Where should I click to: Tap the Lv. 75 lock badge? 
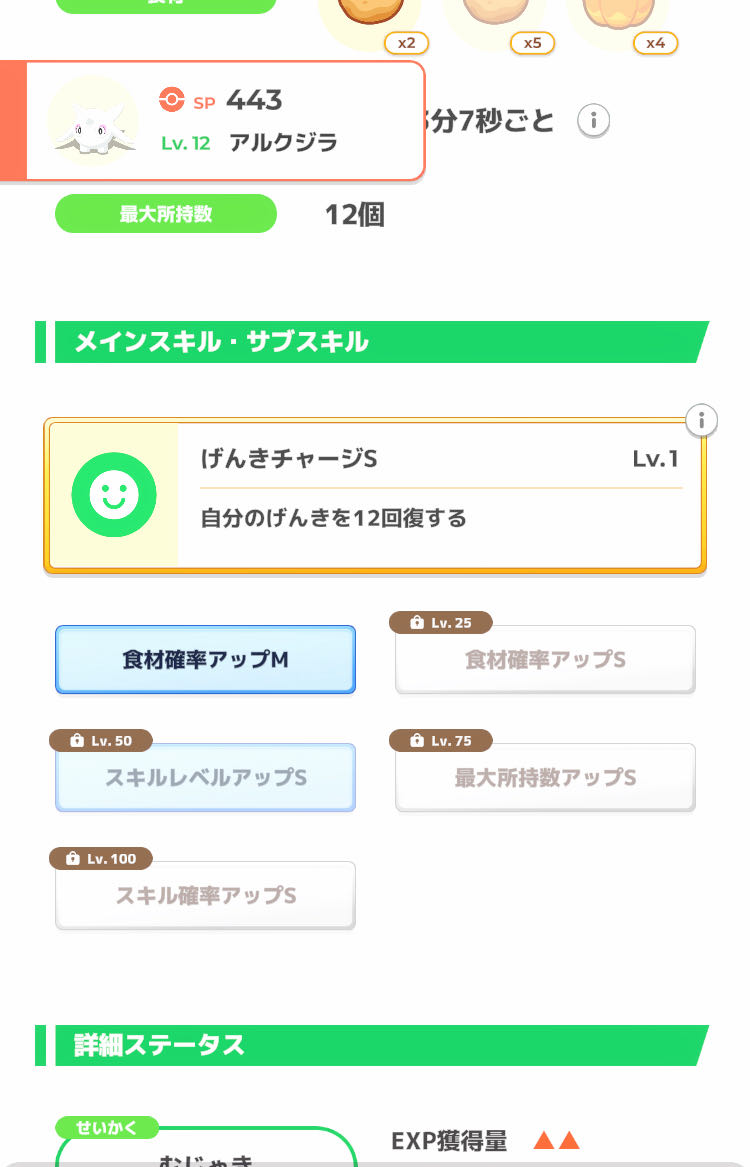[440, 741]
